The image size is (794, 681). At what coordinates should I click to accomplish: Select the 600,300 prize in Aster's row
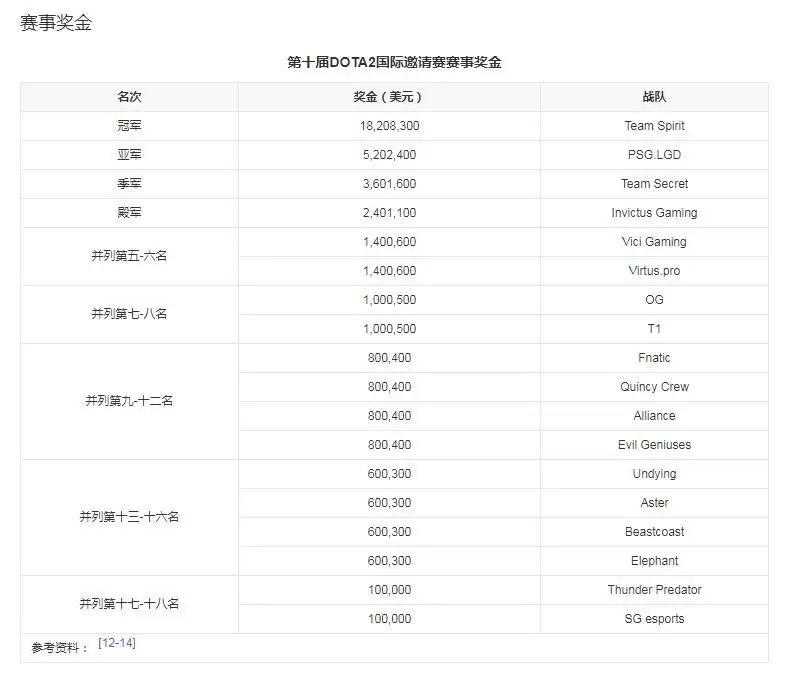pyautogui.click(x=389, y=502)
